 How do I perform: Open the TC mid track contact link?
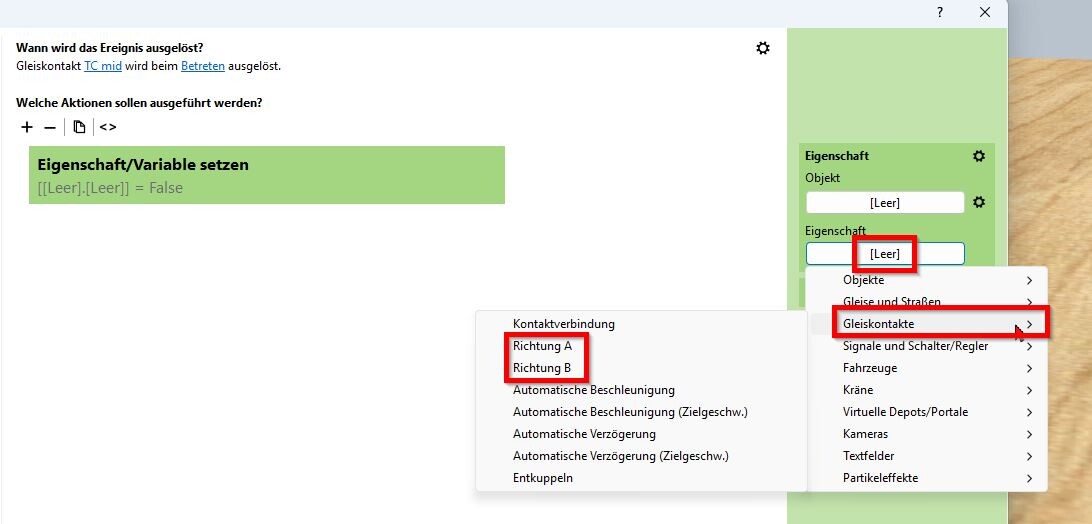point(103,66)
